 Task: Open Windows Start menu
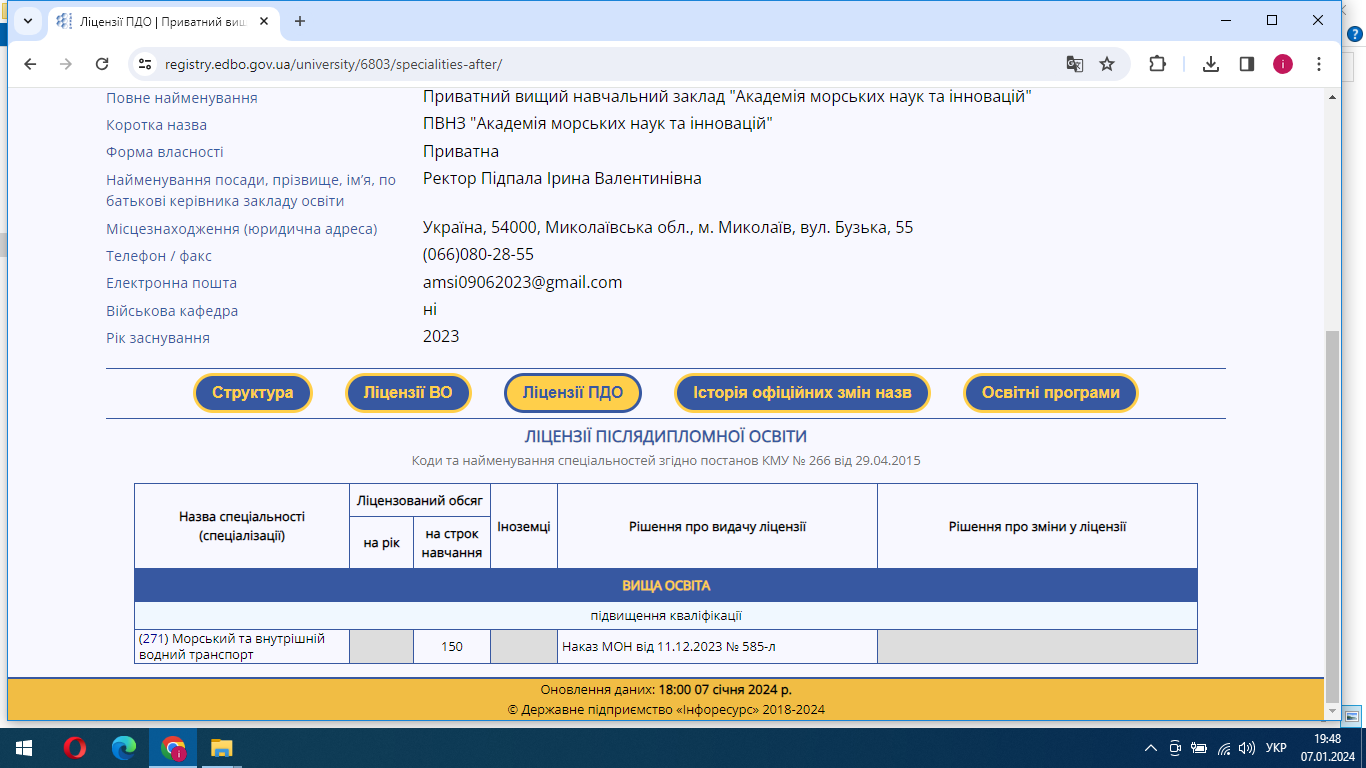(24, 748)
